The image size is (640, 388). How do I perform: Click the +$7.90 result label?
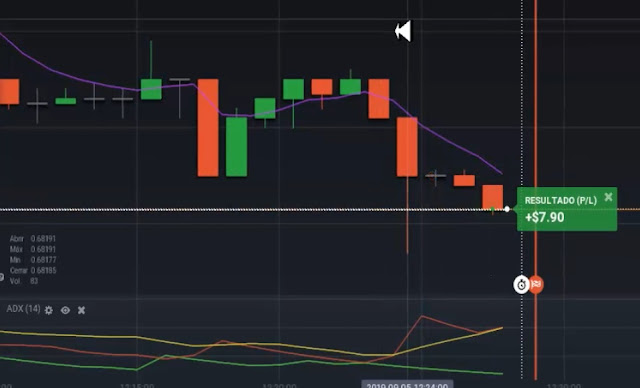click(x=544, y=217)
